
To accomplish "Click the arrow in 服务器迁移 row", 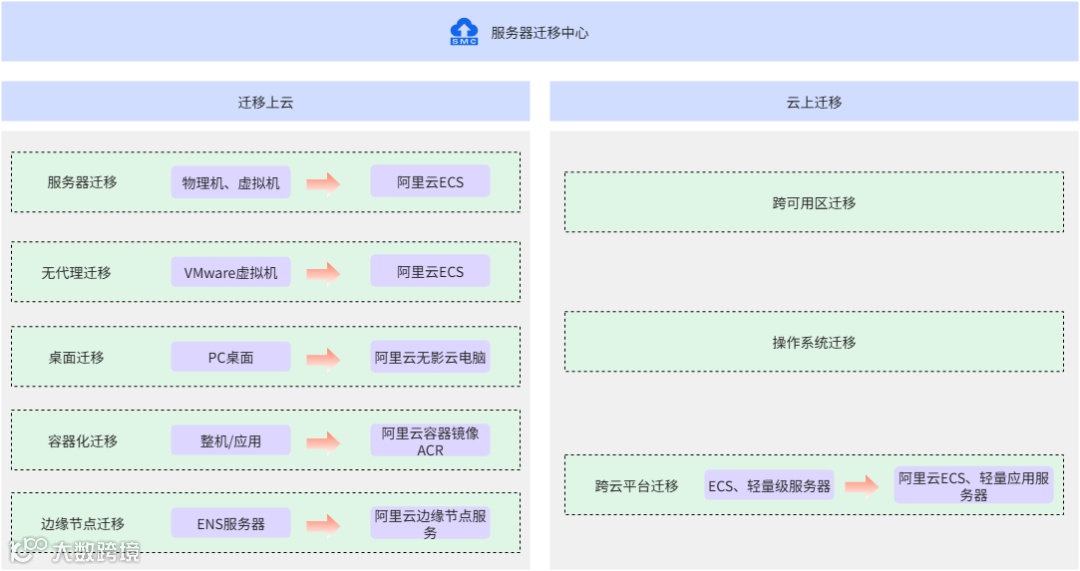I will (x=323, y=183).
